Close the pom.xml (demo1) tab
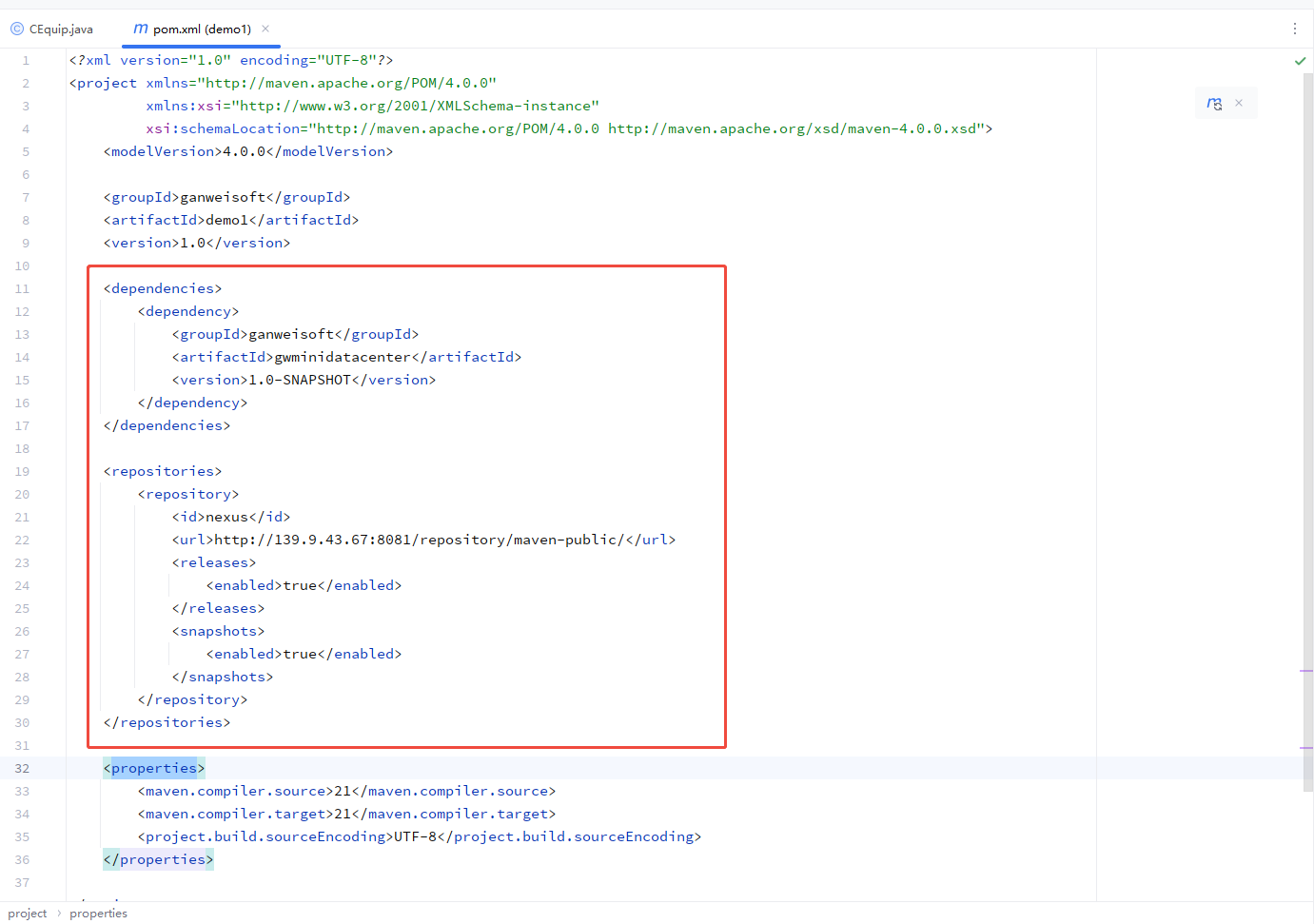Screen dimensions: 1314x924 coord(265,29)
